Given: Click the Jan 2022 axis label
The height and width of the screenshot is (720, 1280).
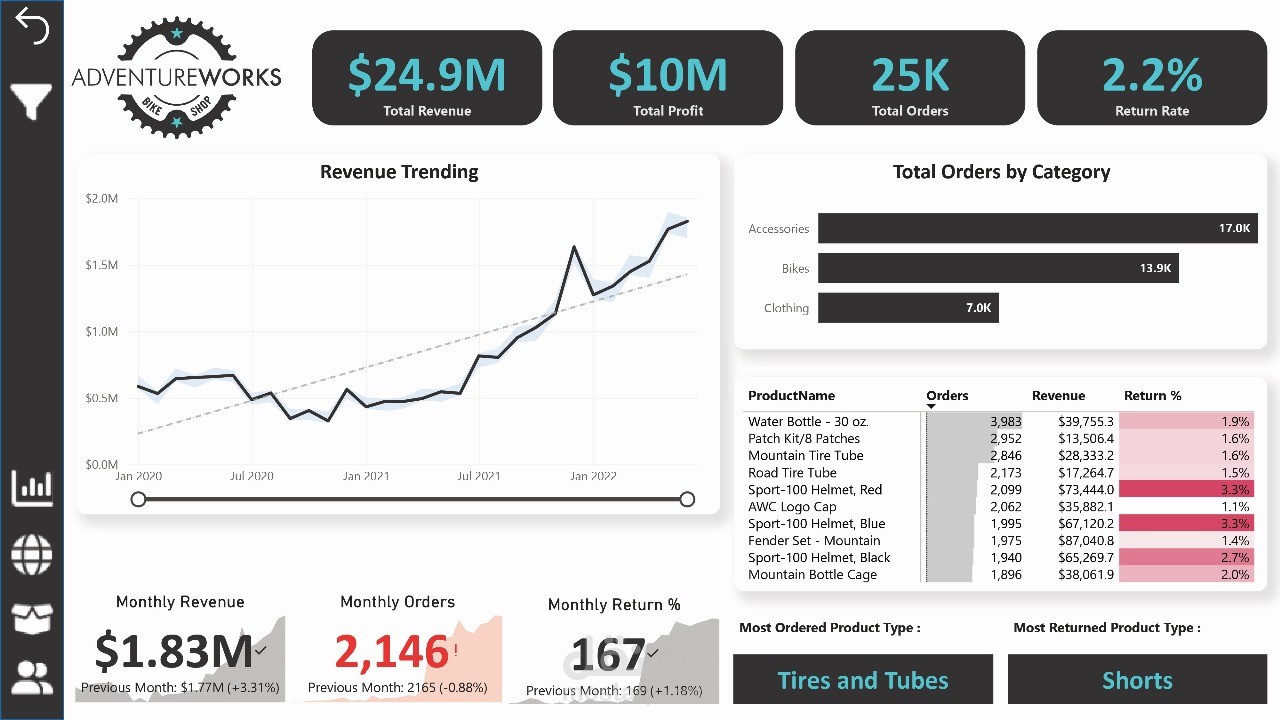Looking at the screenshot, I should (593, 476).
